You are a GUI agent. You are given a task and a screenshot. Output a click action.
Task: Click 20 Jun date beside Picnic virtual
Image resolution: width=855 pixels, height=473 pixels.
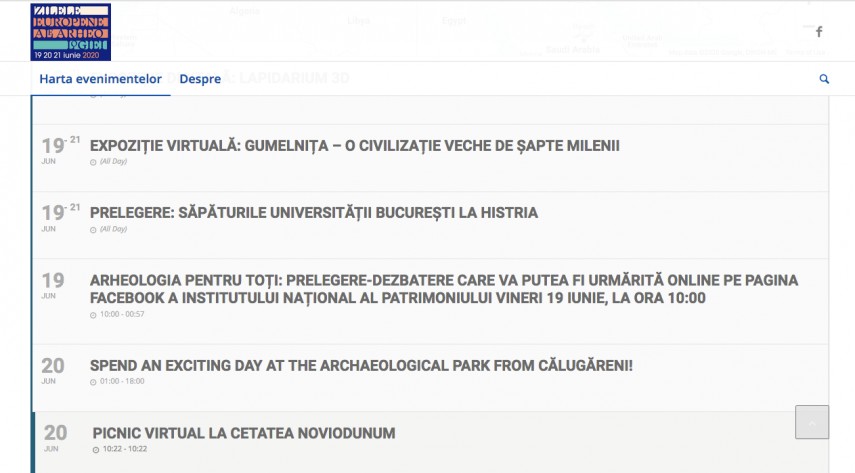[55, 437]
